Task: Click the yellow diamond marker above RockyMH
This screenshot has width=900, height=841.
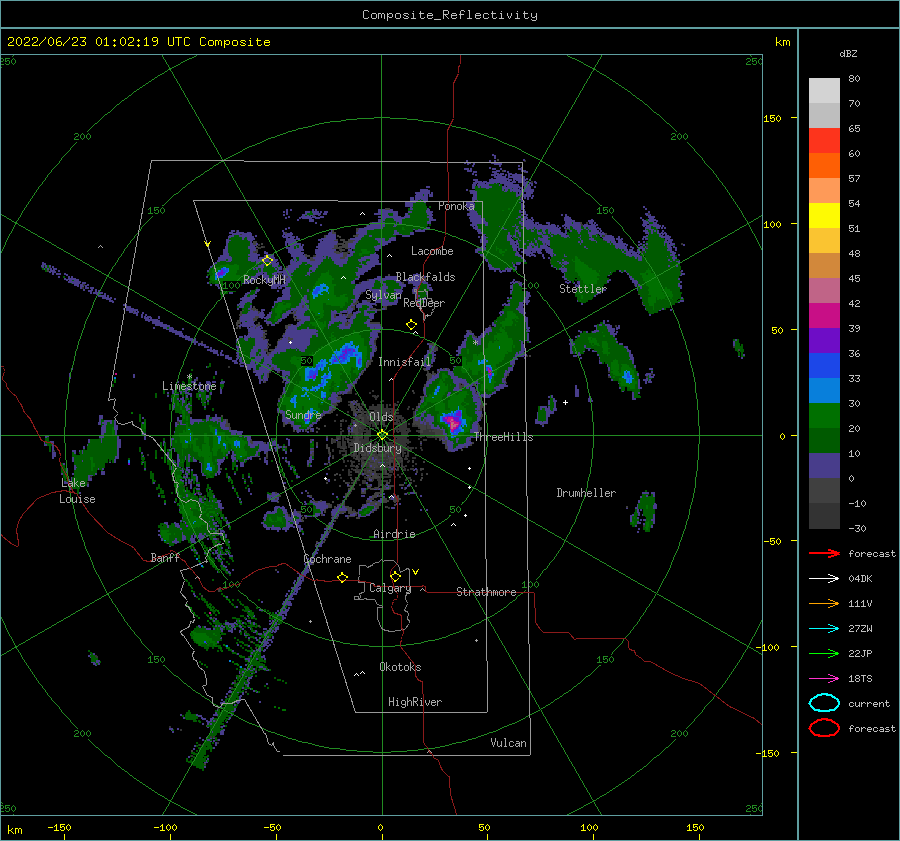Action: pyautogui.click(x=267, y=261)
